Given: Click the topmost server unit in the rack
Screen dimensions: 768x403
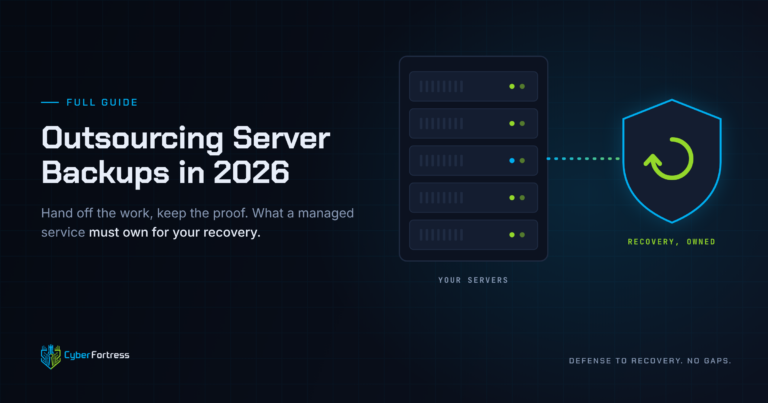Looking at the screenshot, I should tap(473, 86).
